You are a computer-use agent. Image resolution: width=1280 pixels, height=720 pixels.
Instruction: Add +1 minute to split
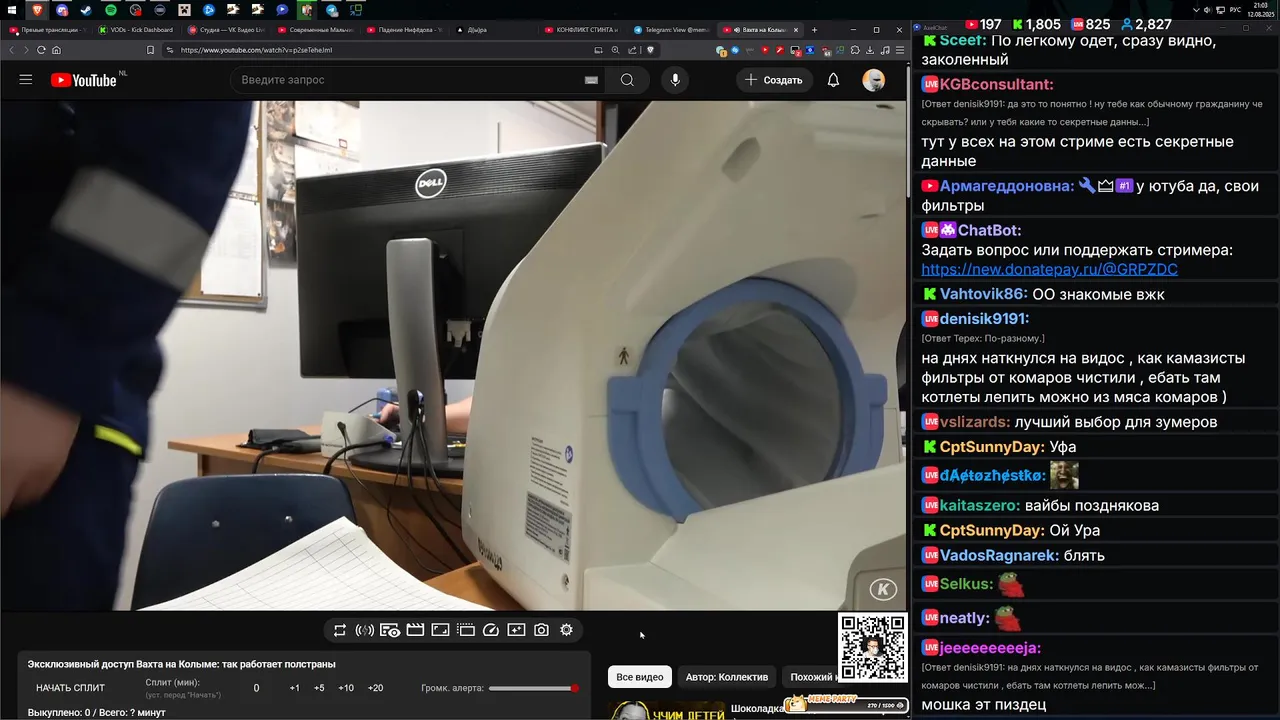(294, 688)
